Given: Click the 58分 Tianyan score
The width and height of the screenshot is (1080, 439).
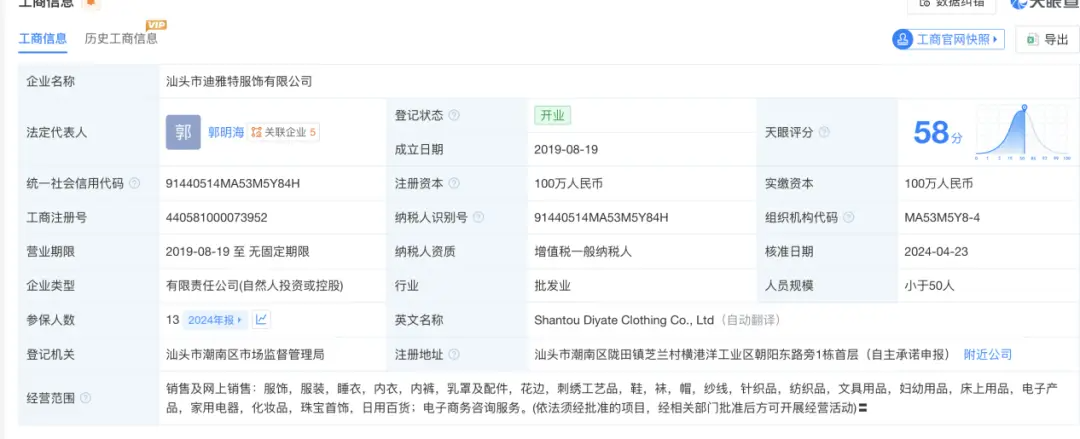Looking at the screenshot, I should pyautogui.click(x=937, y=133).
